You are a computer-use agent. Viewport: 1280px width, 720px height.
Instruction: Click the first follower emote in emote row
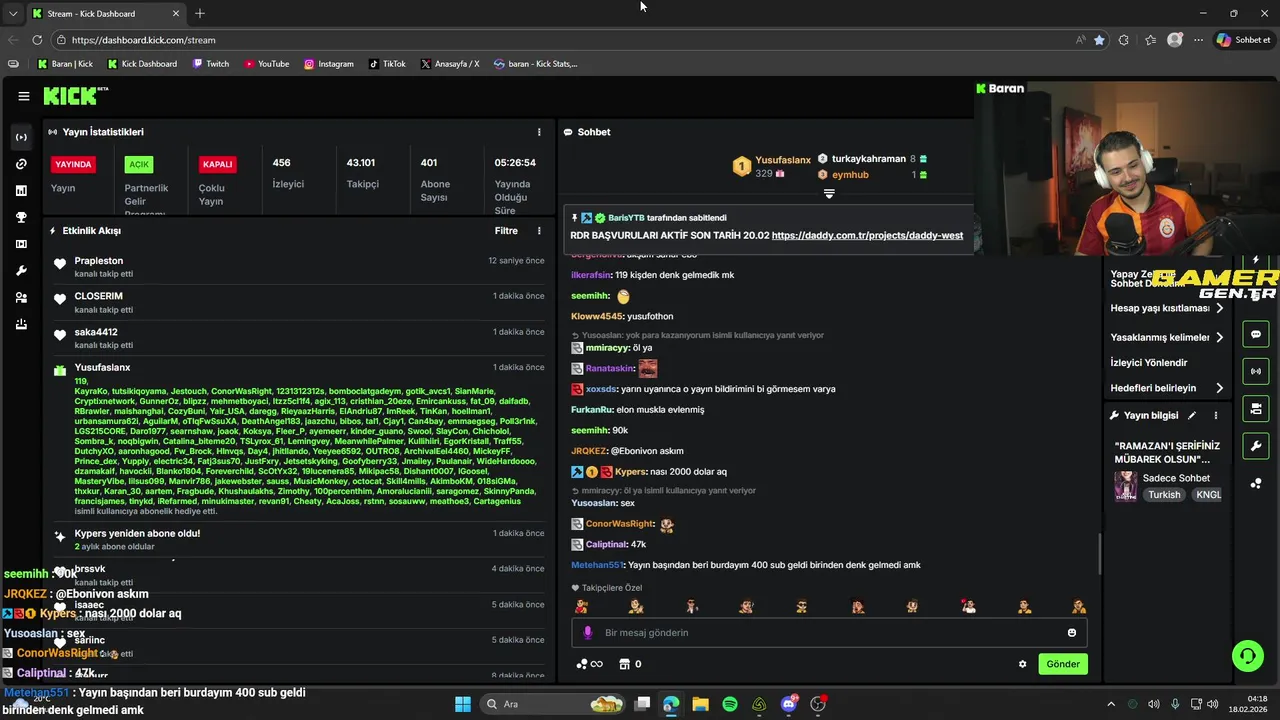581,606
